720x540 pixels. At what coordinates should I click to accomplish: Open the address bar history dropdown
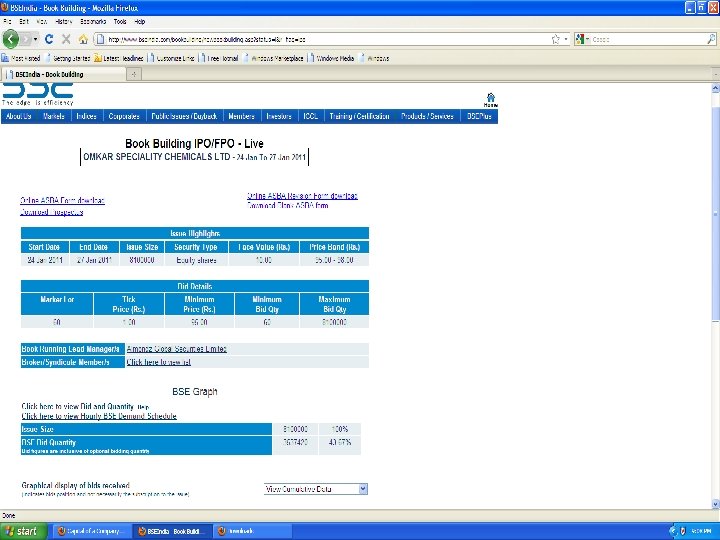coord(566,39)
